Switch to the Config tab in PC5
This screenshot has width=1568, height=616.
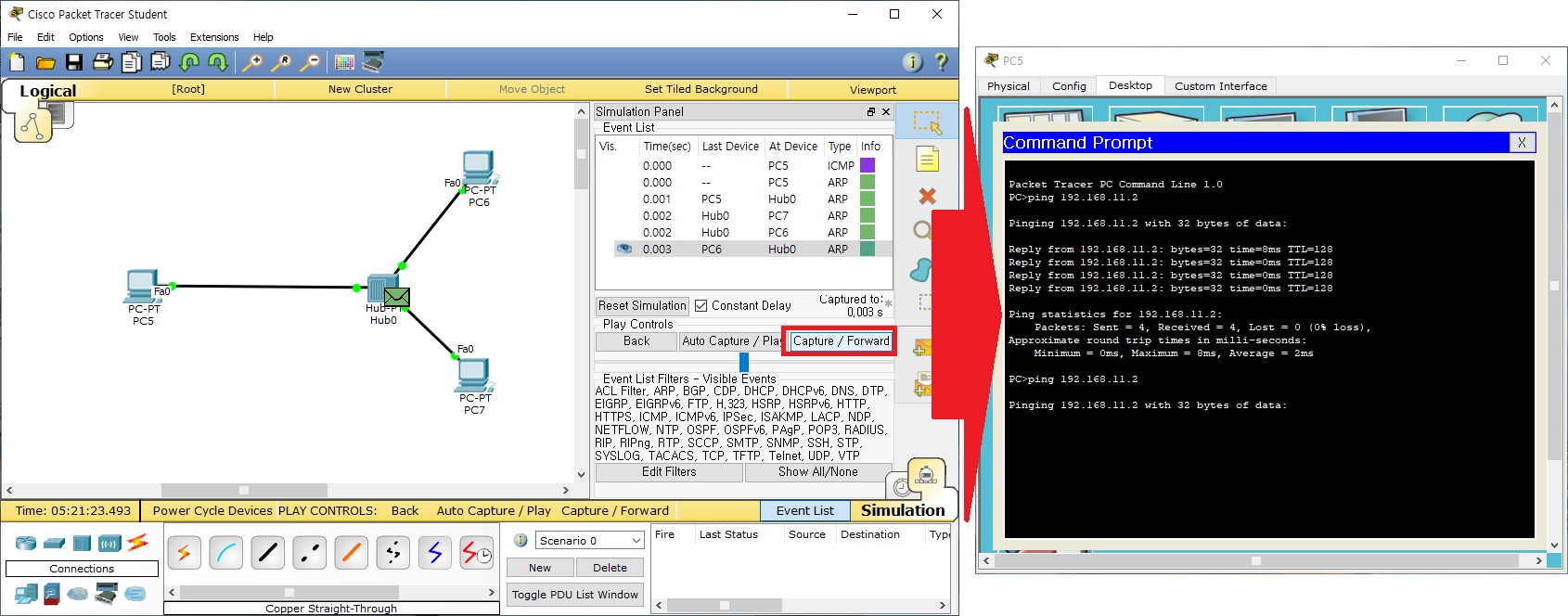[1069, 85]
